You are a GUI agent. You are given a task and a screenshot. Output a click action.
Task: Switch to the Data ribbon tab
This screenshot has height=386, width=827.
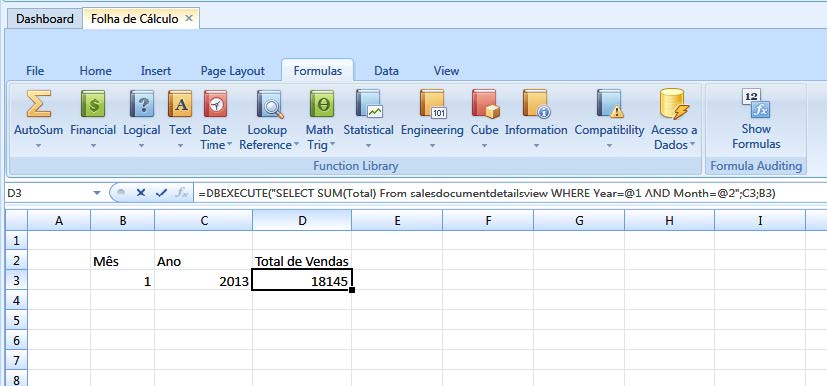pyautogui.click(x=386, y=71)
